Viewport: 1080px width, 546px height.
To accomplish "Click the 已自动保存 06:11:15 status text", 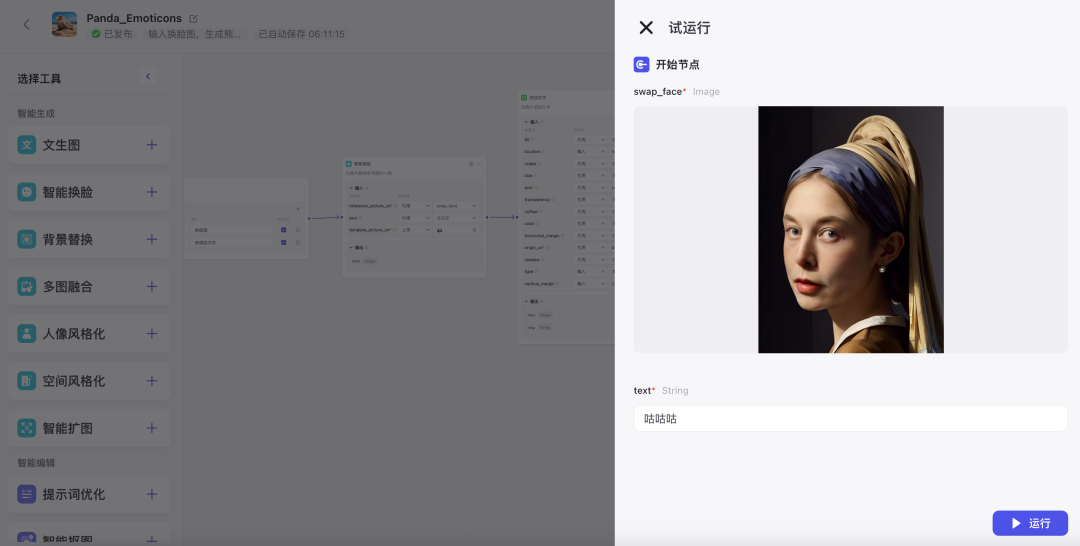I will pyautogui.click(x=302, y=34).
